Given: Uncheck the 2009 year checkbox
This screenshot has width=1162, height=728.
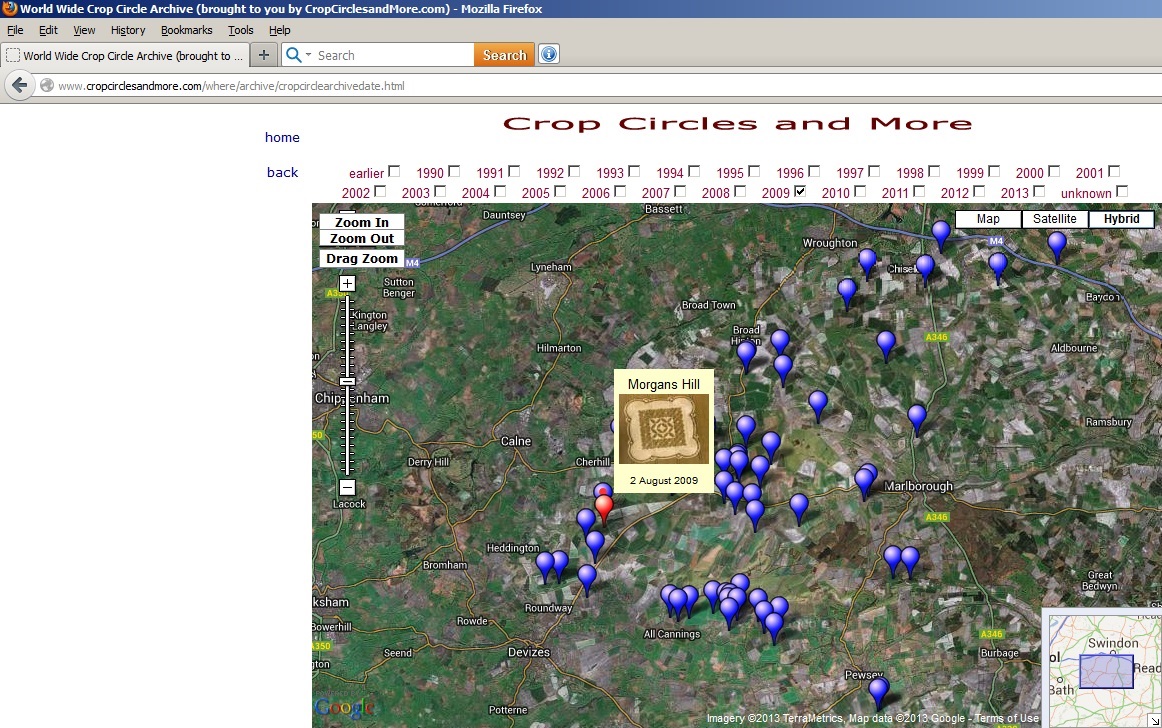Looking at the screenshot, I should coord(800,191).
